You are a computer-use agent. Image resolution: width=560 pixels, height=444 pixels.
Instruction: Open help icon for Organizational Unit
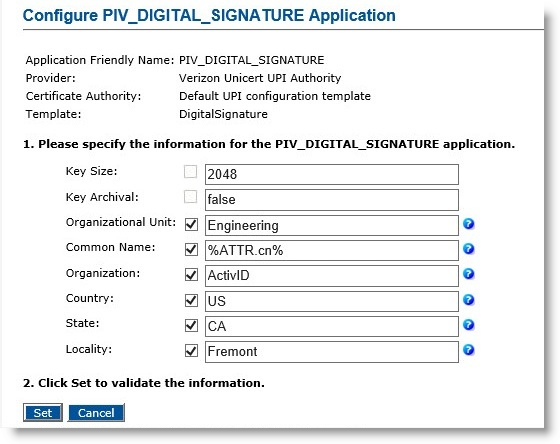[x=469, y=224]
